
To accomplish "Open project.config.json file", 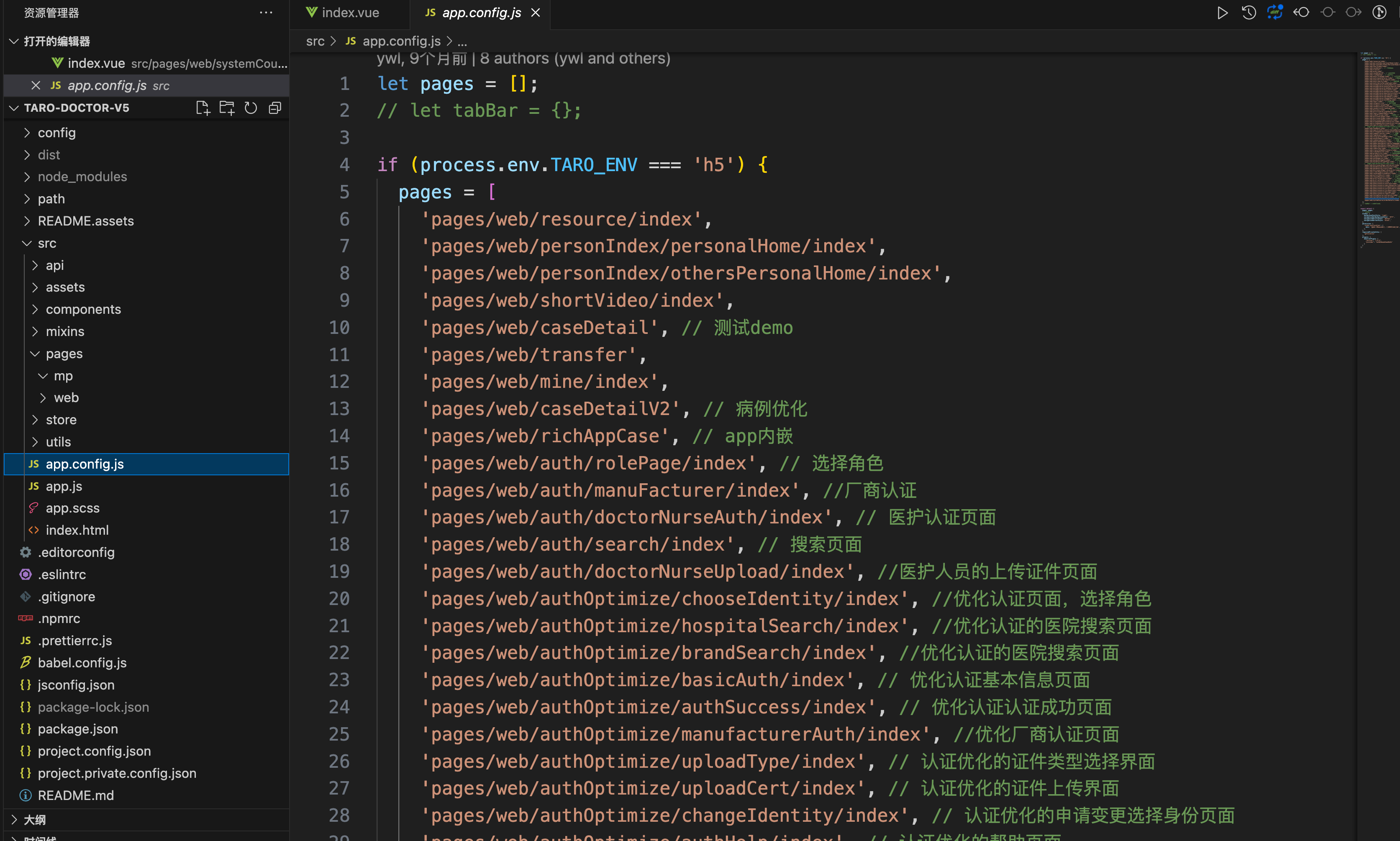I will pos(146,751).
